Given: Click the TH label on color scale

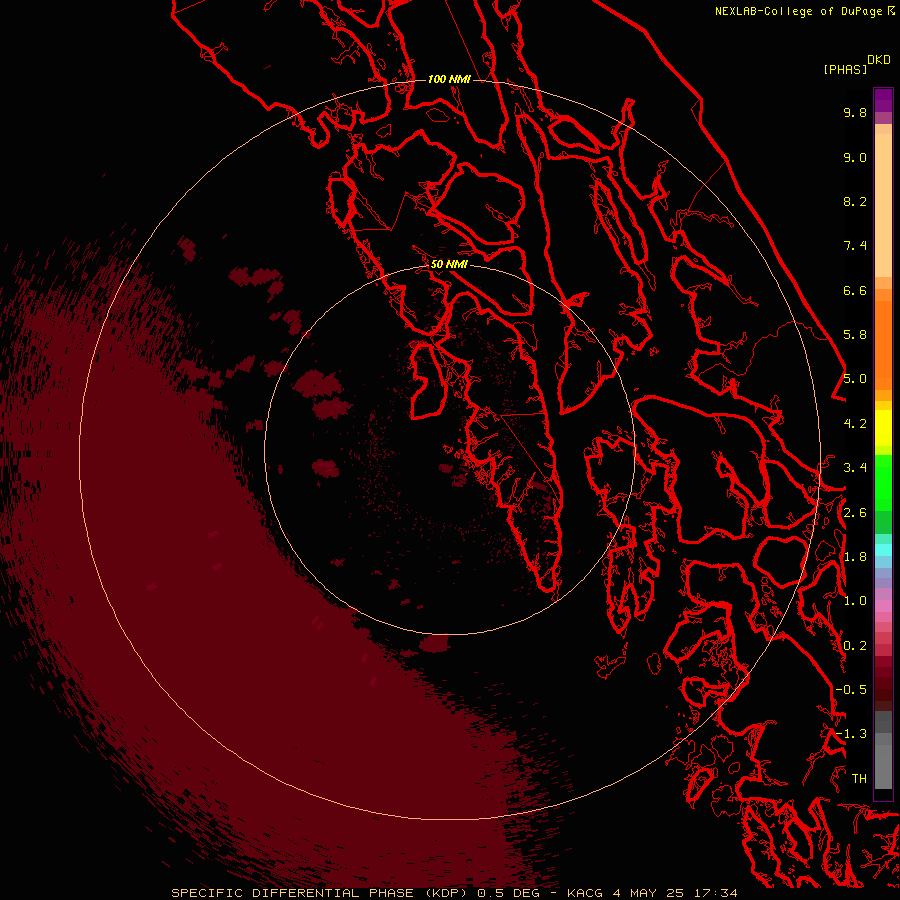Looking at the screenshot, I should pos(859,779).
